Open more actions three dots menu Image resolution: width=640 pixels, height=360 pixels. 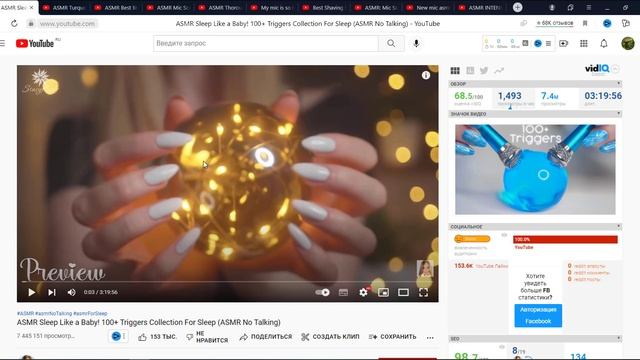pos(430,338)
